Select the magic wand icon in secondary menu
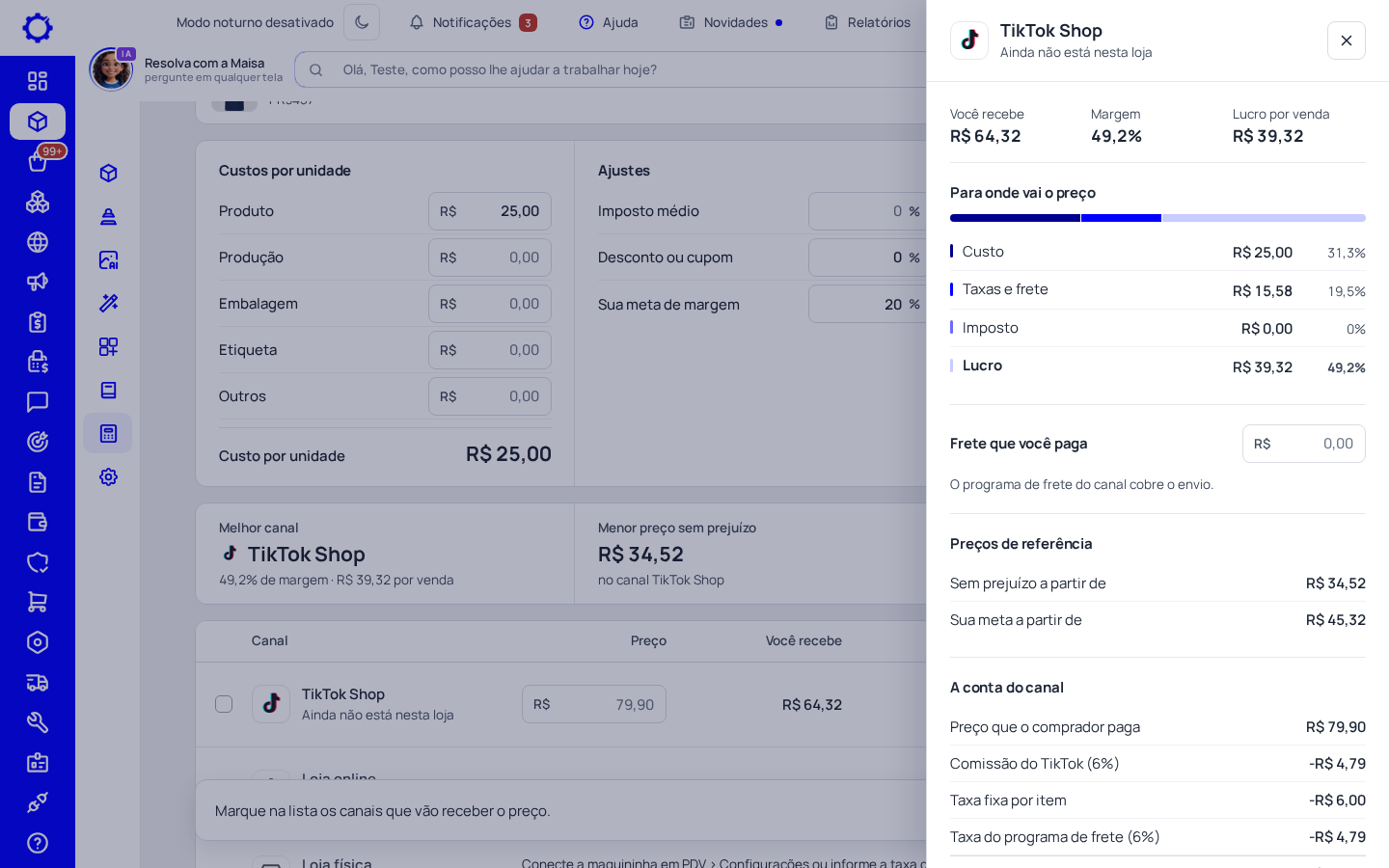1389x868 pixels. (108, 303)
